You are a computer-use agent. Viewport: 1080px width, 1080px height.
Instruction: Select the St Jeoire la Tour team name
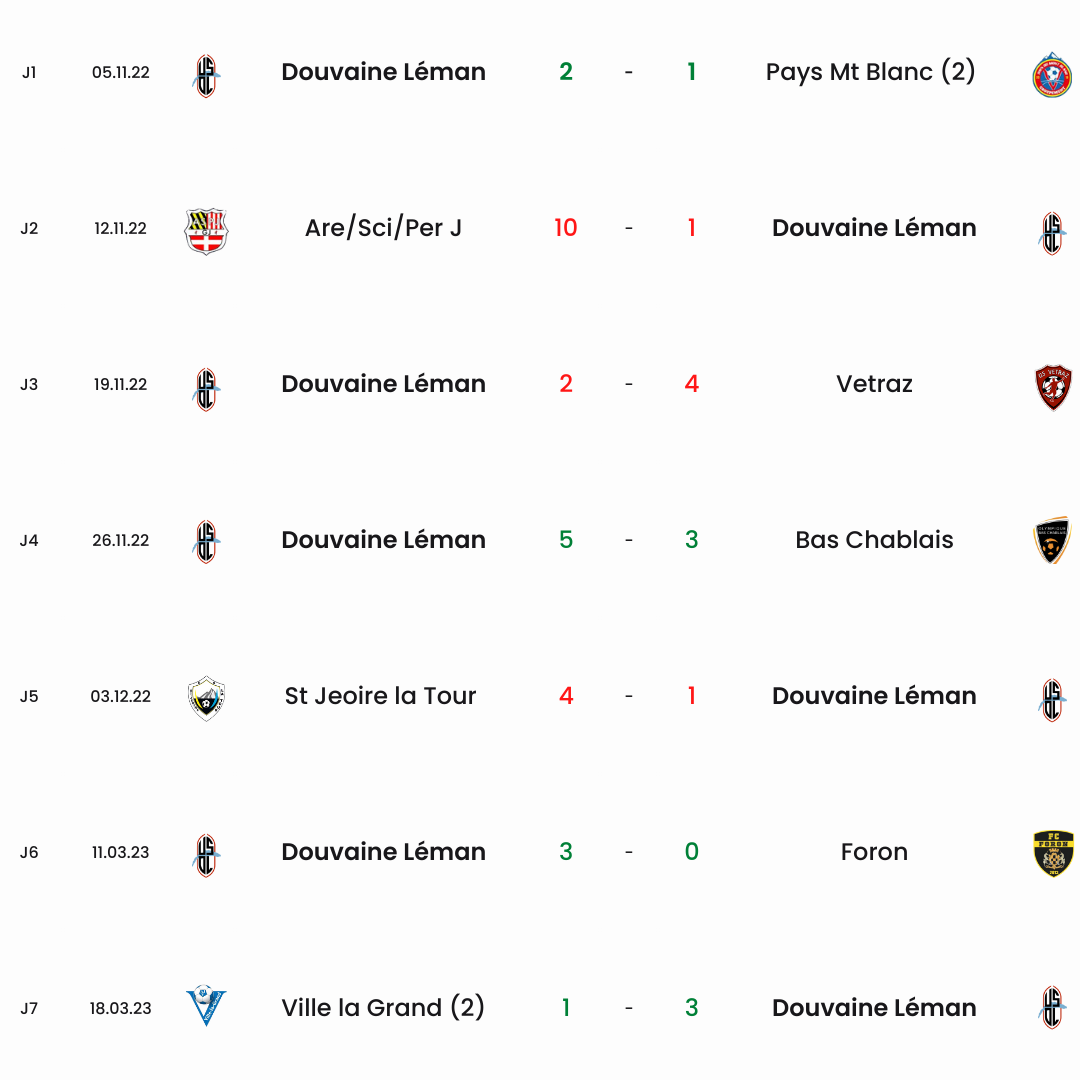tap(380, 696)
